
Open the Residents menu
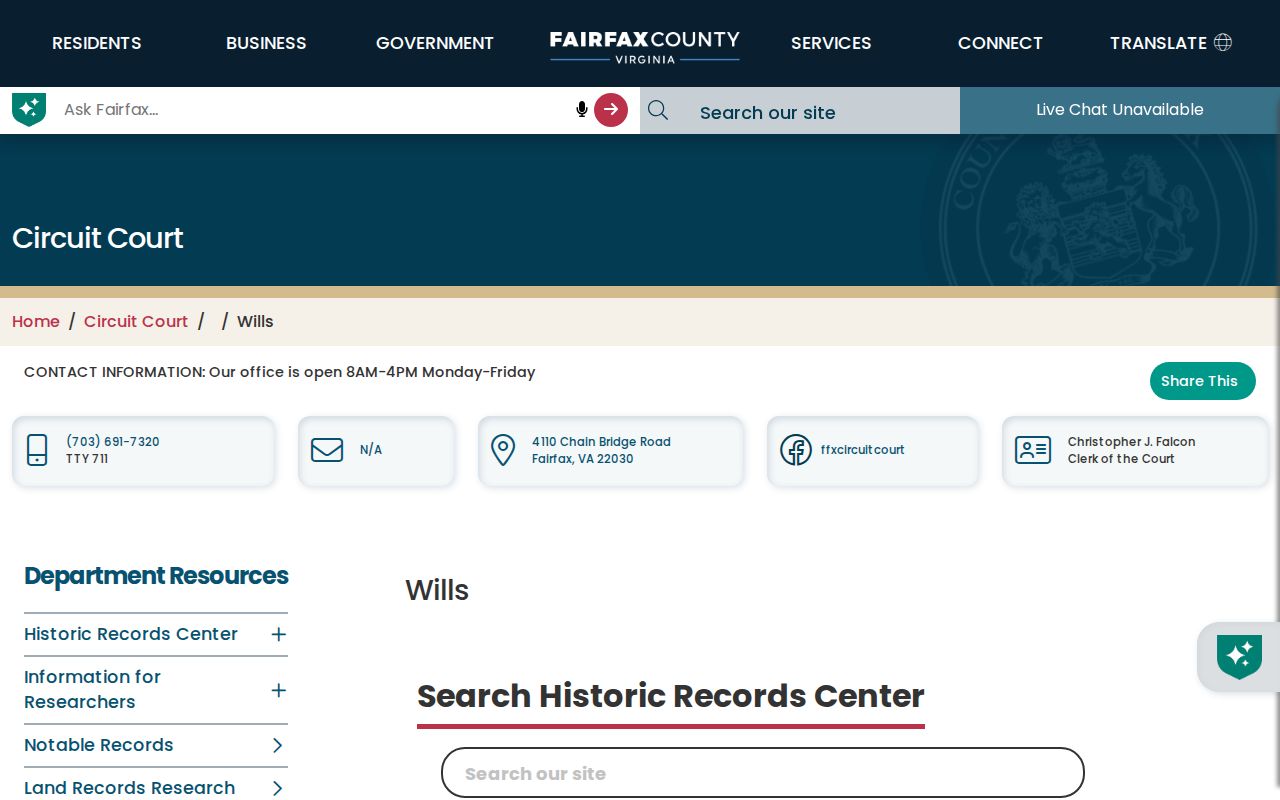97,43
